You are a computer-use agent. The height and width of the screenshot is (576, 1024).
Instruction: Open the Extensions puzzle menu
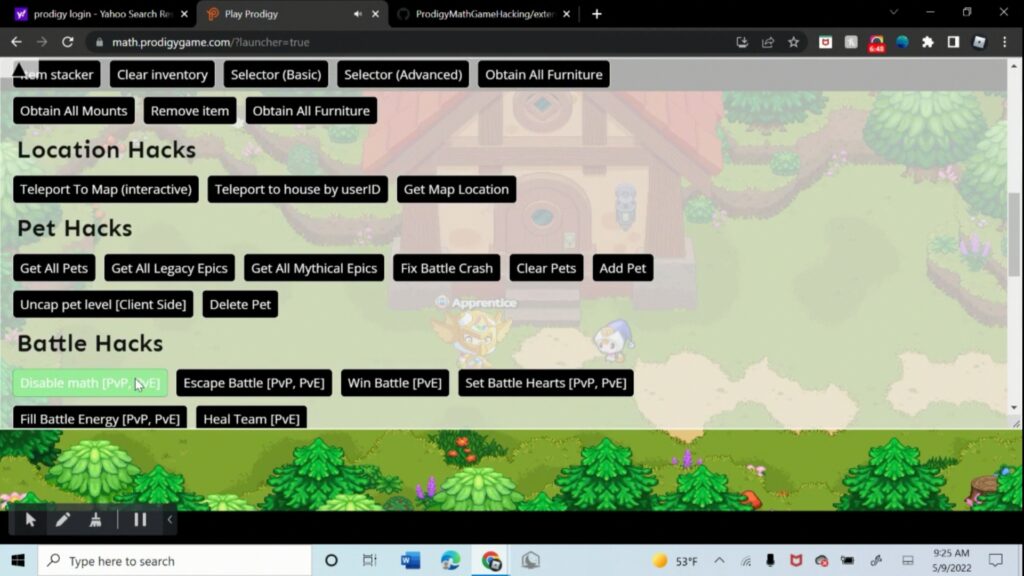(x=928, y=42)
